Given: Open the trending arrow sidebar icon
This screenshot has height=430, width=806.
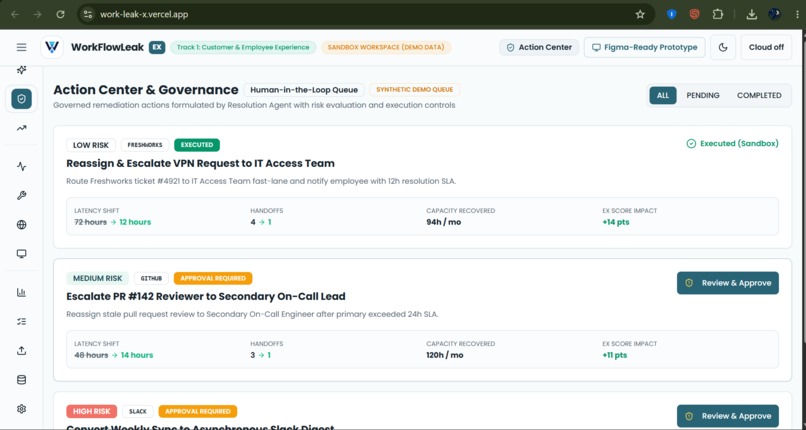Looking at the screenshot, I should 22,128.
